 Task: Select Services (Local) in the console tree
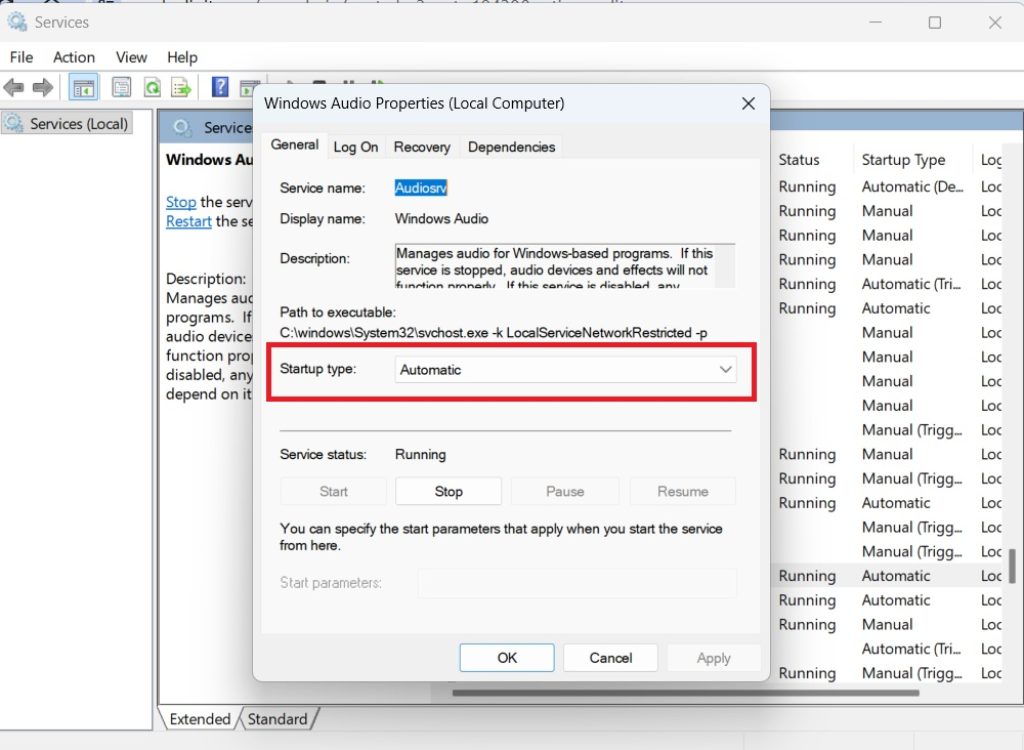pos(67,123)
